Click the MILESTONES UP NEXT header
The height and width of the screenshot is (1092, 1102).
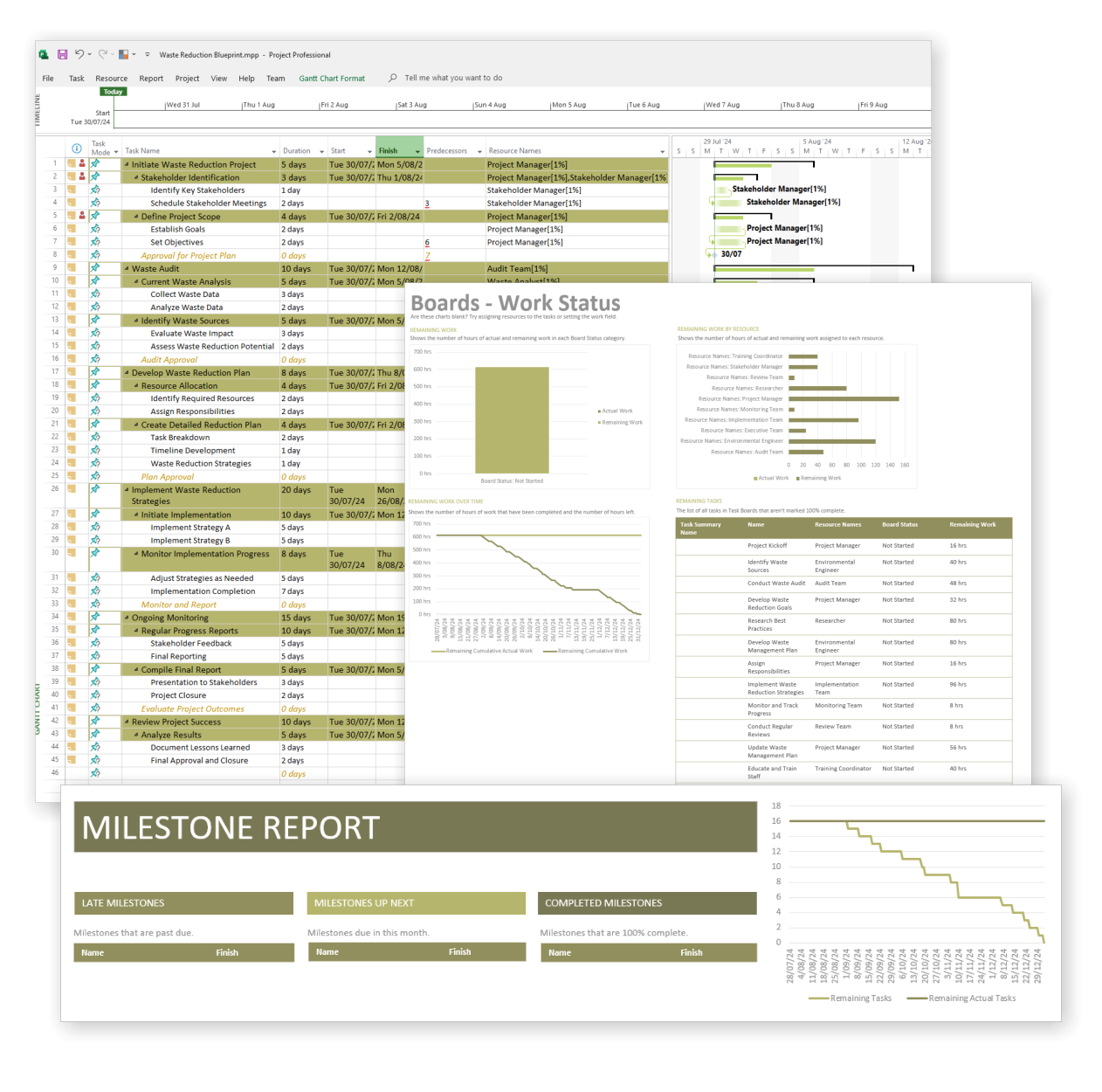[x=417, y=903]
